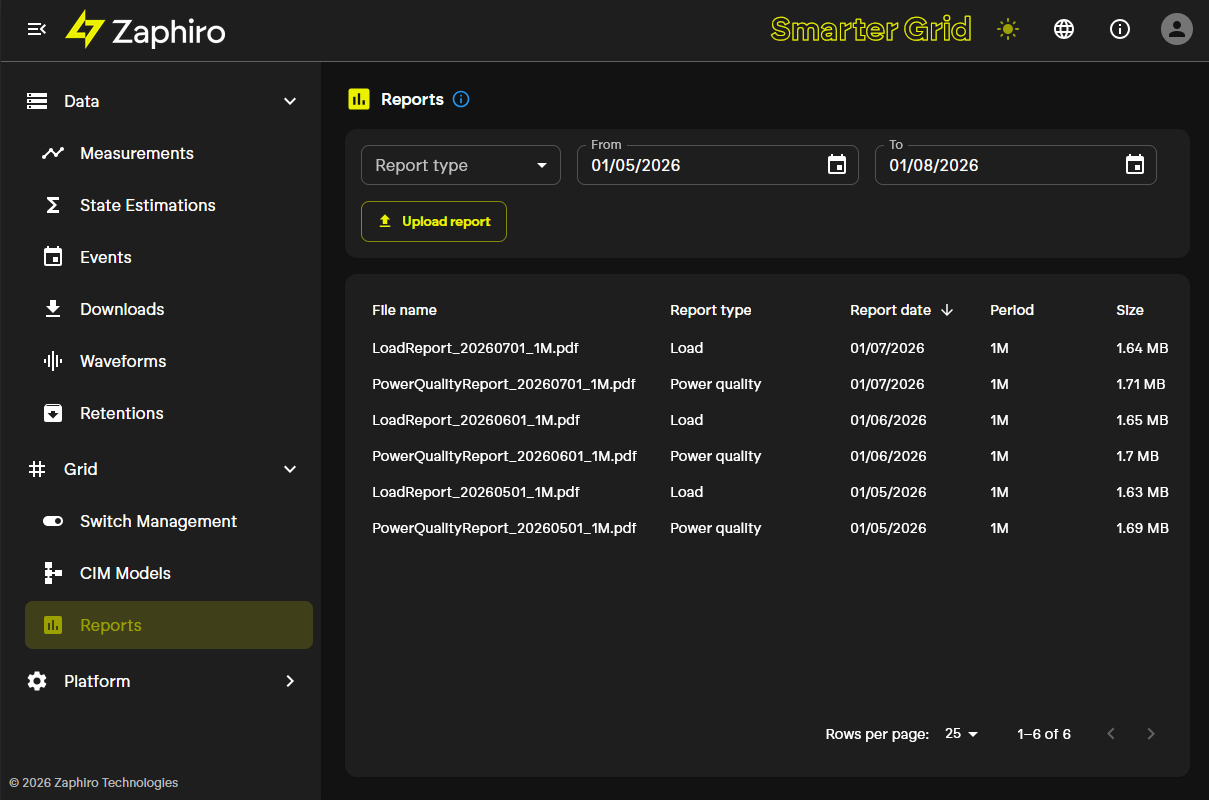Viewport: 1209px width, 800px height.
Task: Click © 2026 Zaphiro Technologies footer
Action: [x=94, y=783]
